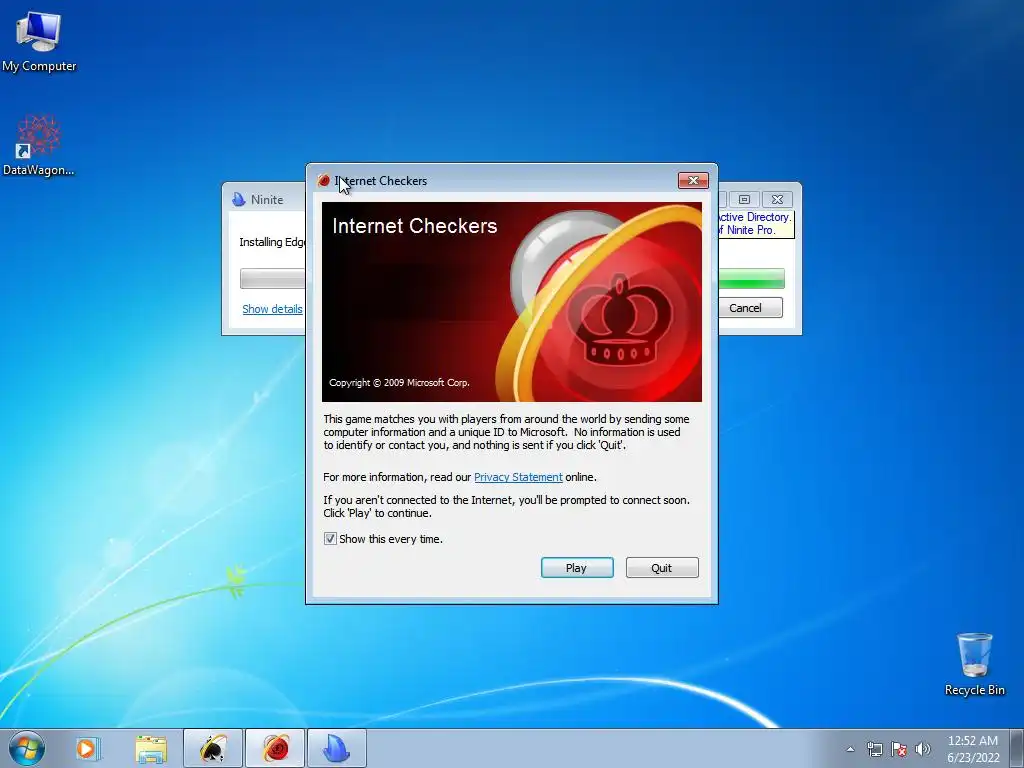The width and height of the screenshot is (1024, 768).
Task: Switch to Internet Checkers taskbar button
Action: (x=275, y=748)
